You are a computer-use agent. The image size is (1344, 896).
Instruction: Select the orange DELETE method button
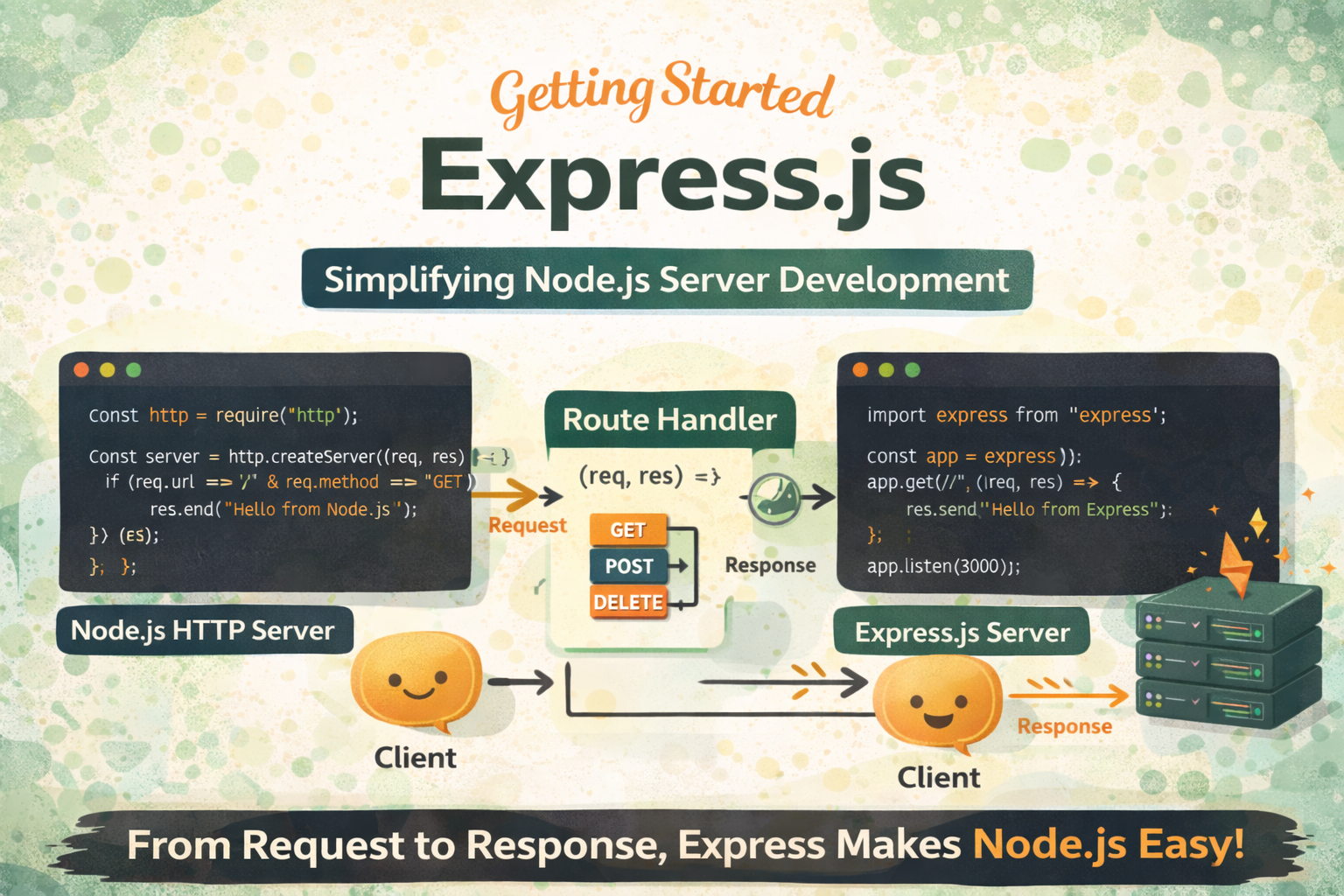click(628, 603)
